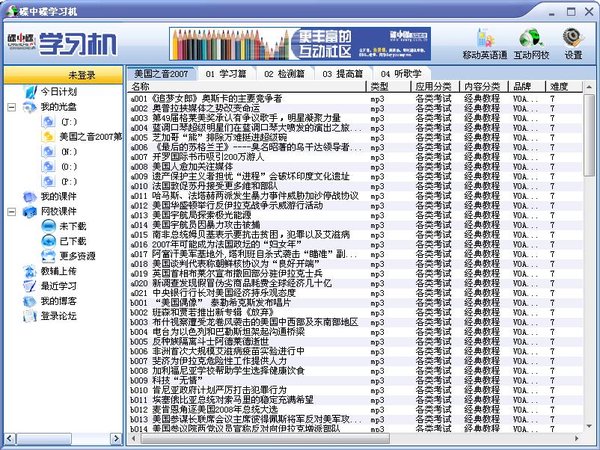This screenshot has width=600, height=450.
Task: Collapse the 我的光盘 tree node
Action: click(x=12, y=107)
